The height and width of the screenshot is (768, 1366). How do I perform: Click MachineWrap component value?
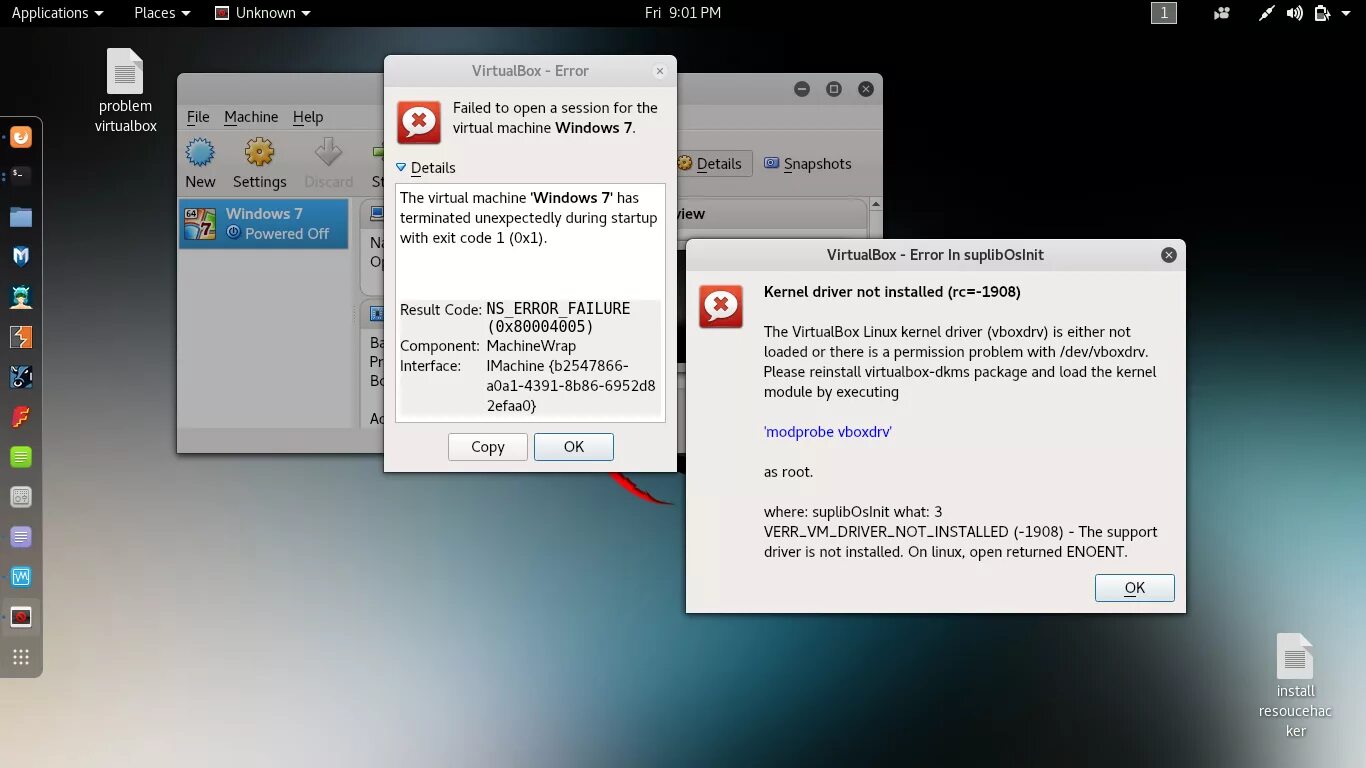click(x=531, y=346)
